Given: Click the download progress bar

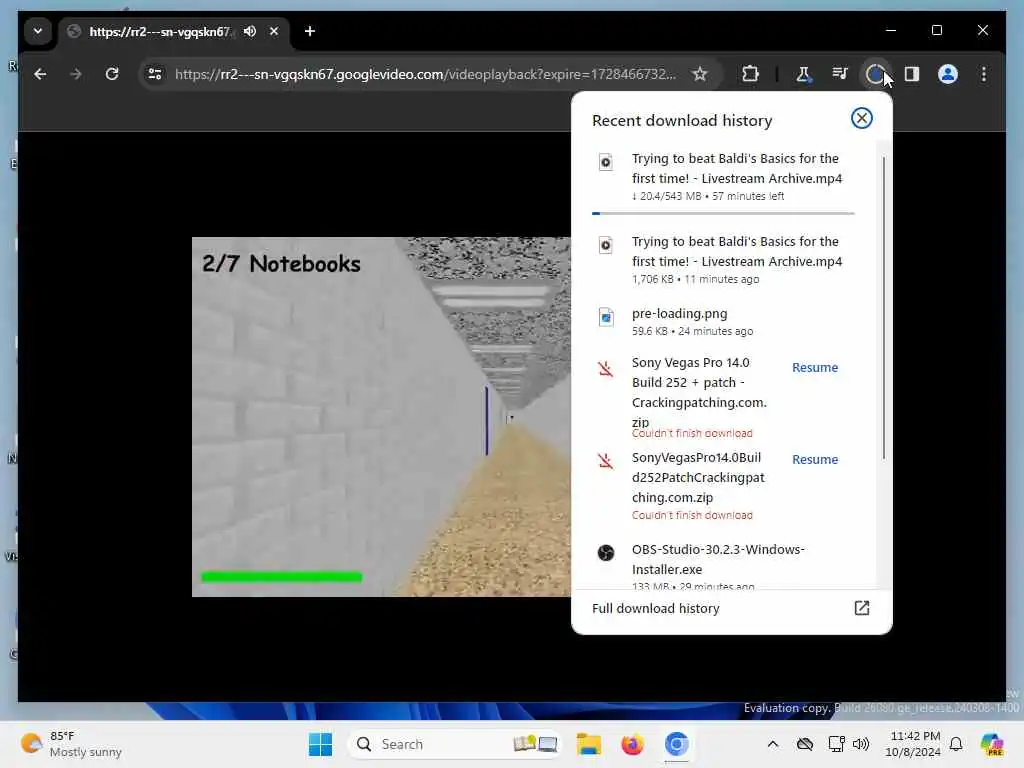Looking at the screenshot, I should [723, 213].
